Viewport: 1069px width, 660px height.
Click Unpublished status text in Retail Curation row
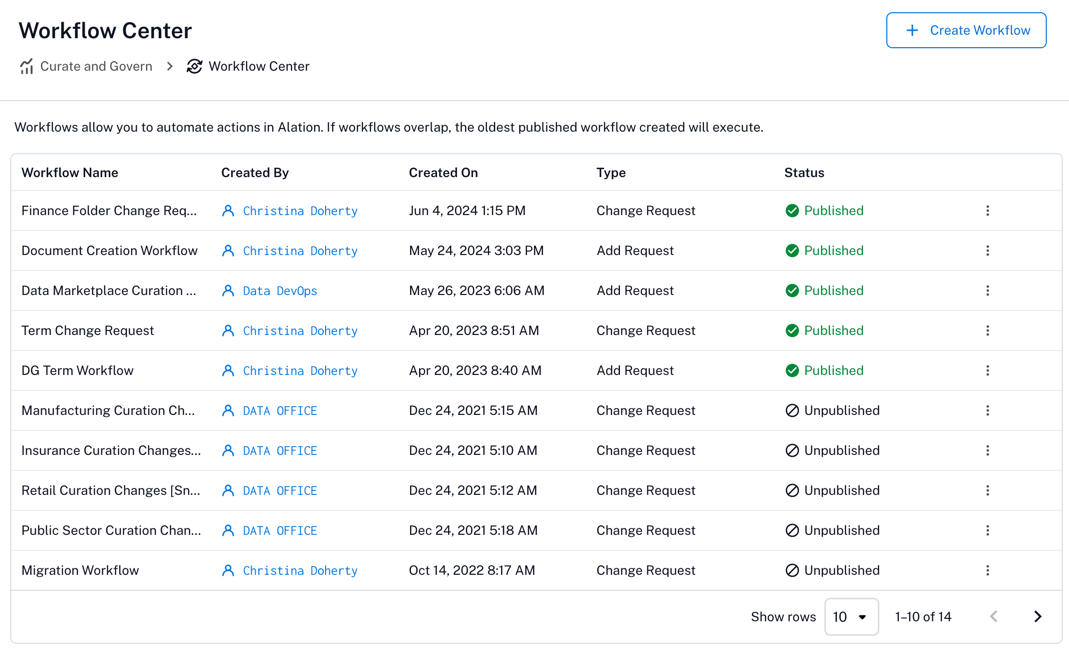coord(841,490)
